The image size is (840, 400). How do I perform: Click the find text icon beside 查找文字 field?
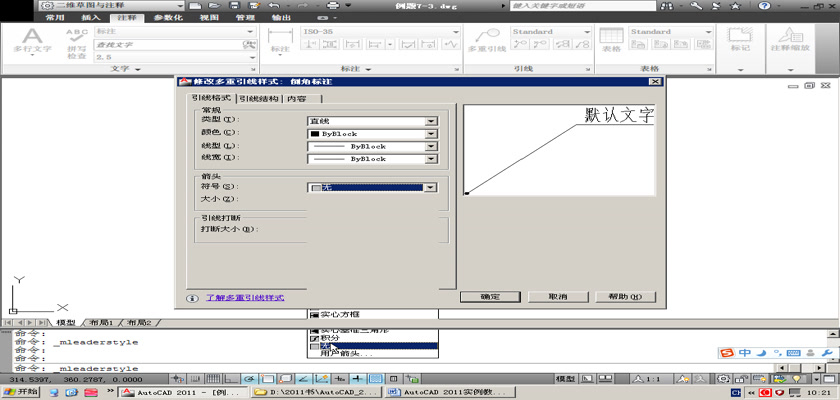click(x=249, y=44)
